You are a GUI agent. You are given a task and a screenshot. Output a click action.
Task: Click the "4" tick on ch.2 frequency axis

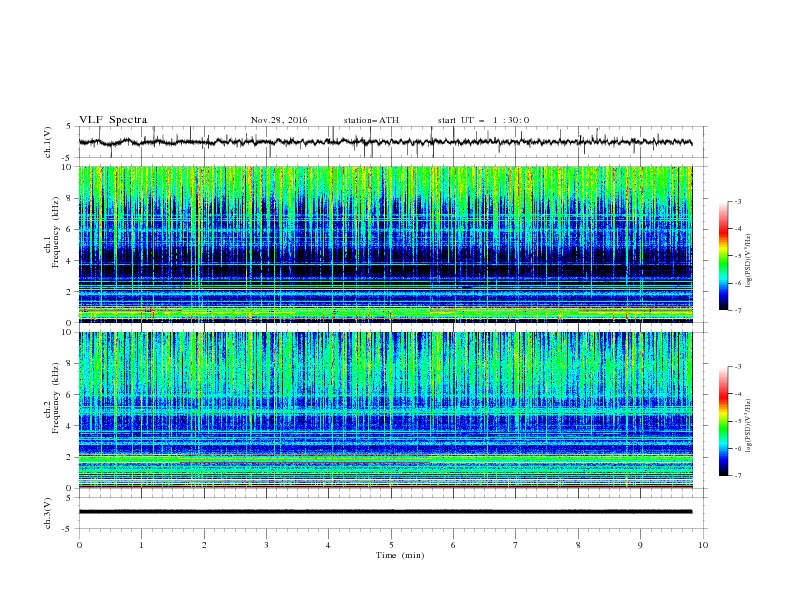[70, 426]
